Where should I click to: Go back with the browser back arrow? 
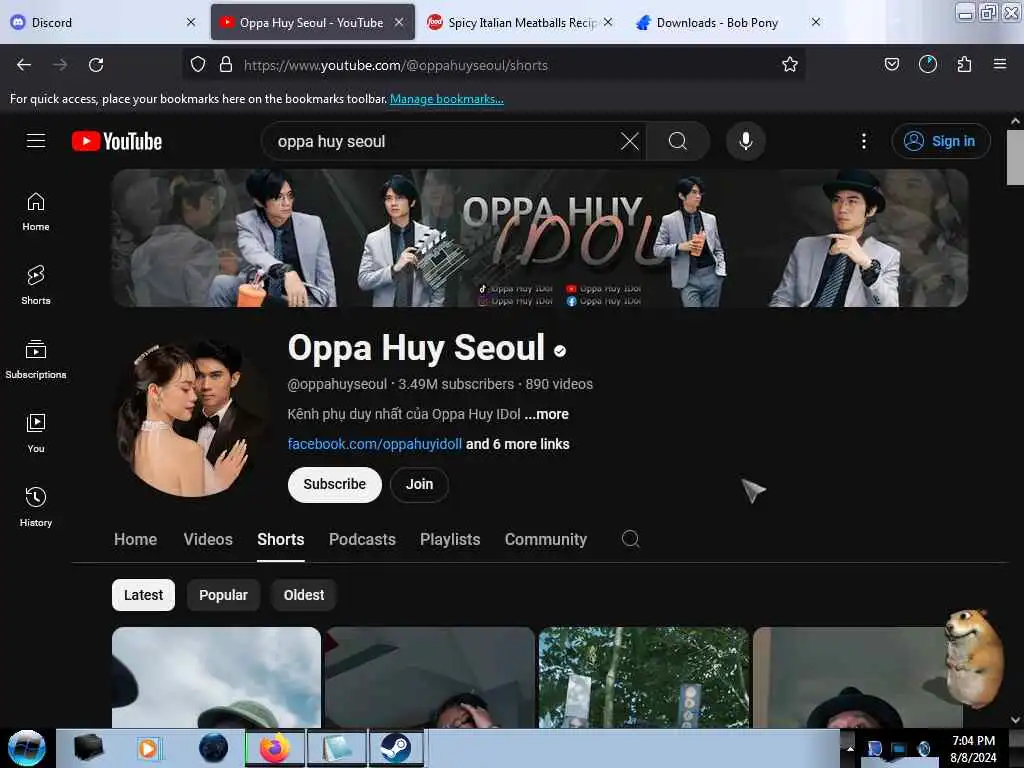24,65
